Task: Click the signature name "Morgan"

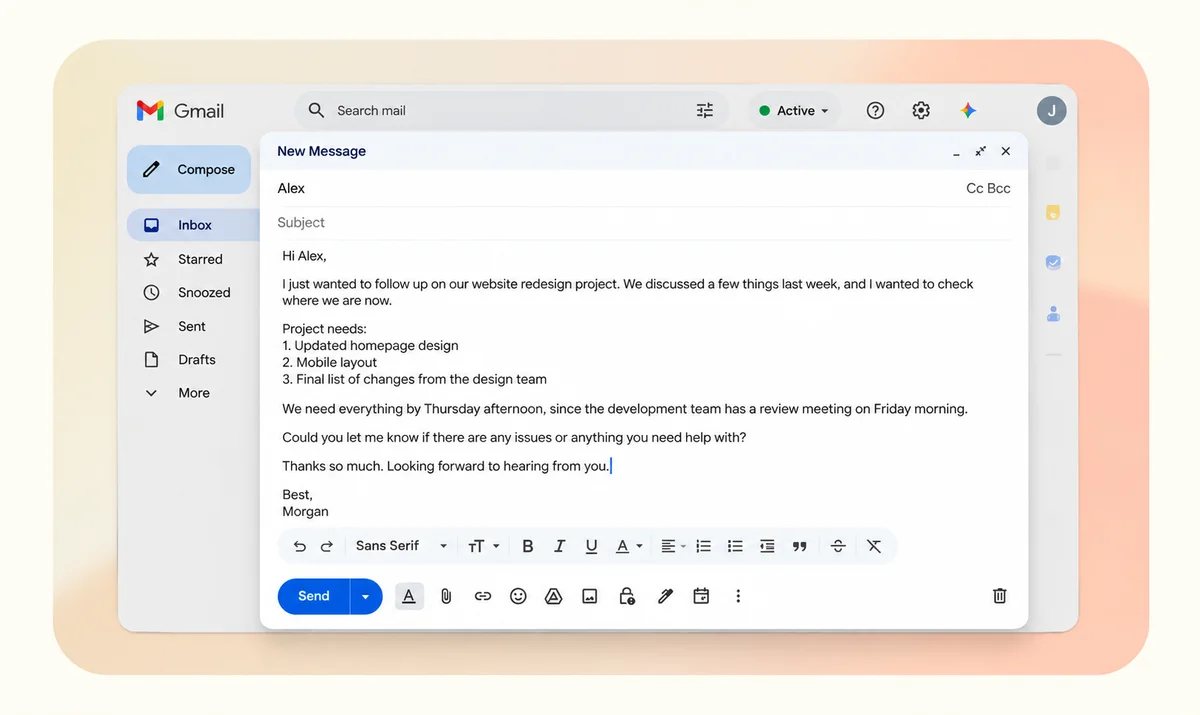Action: [305, 511]
